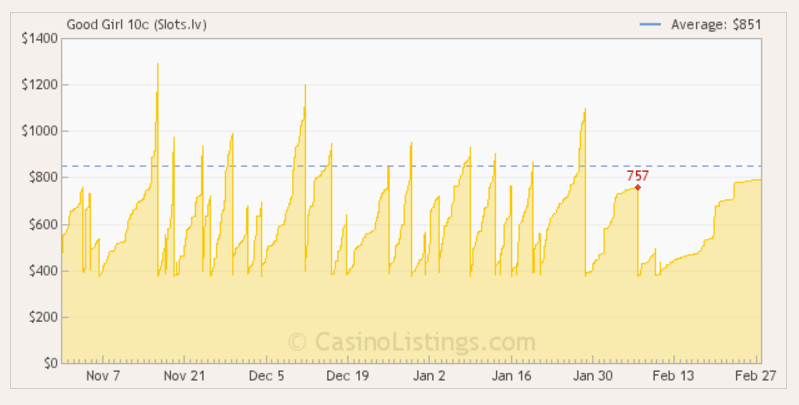
Task: Click the chart title Good Girl 10c (Slots.lv)
Action: [x=137, y=24]
